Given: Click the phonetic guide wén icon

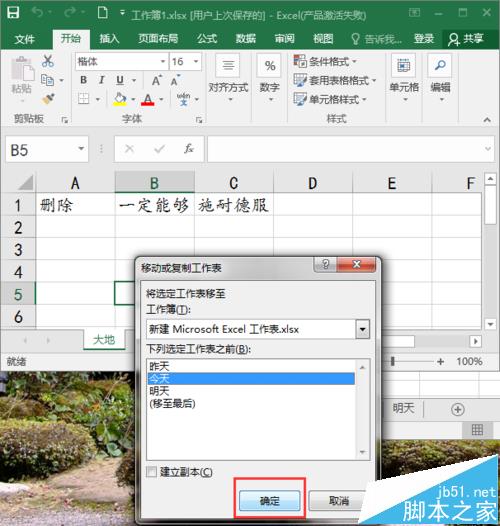Looking at the screenshot, I should click(183, 99).
